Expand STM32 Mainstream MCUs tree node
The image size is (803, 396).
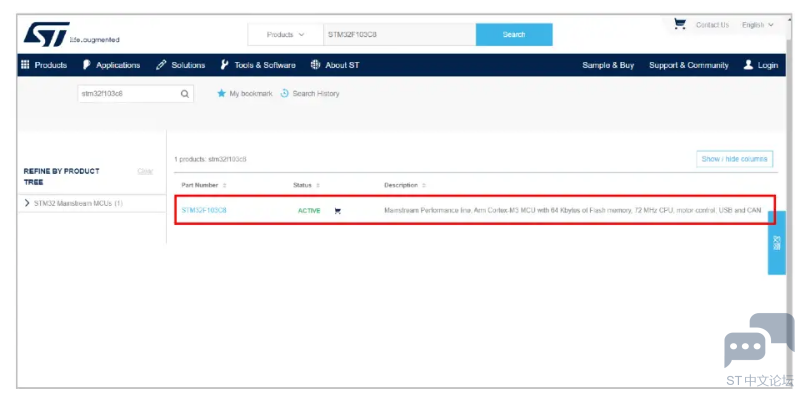click(27, 203)
